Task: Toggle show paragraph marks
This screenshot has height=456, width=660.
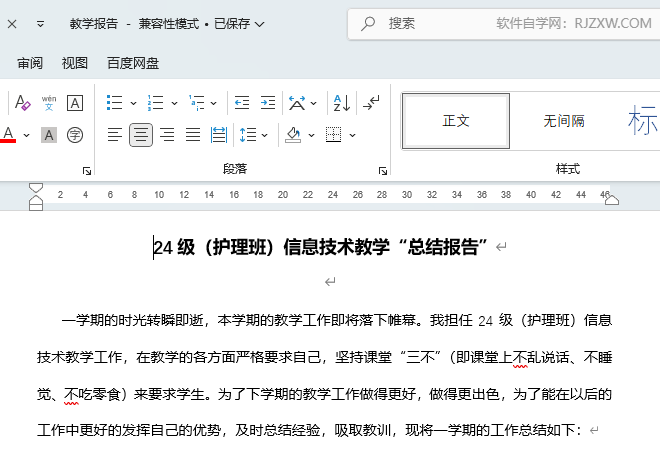Action: pyautogui.click(x=371, y=103)
